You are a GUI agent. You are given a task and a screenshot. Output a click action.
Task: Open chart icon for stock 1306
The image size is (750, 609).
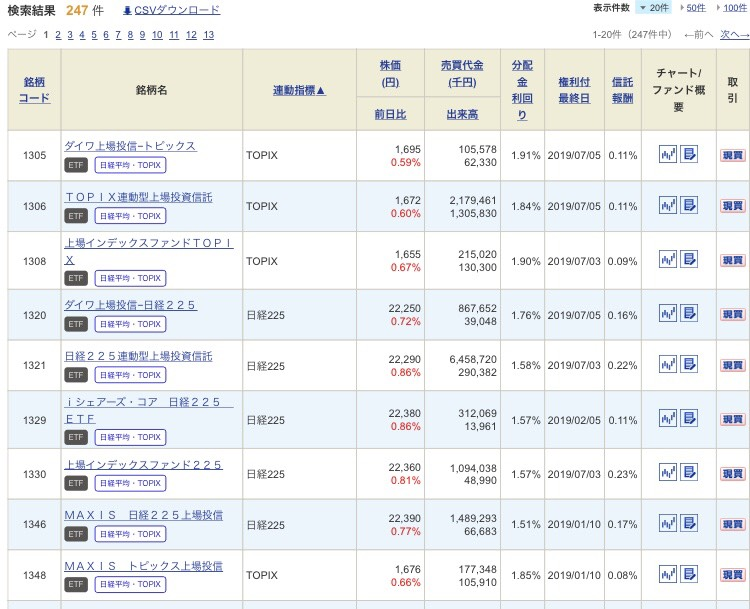[x=668, y=206]
